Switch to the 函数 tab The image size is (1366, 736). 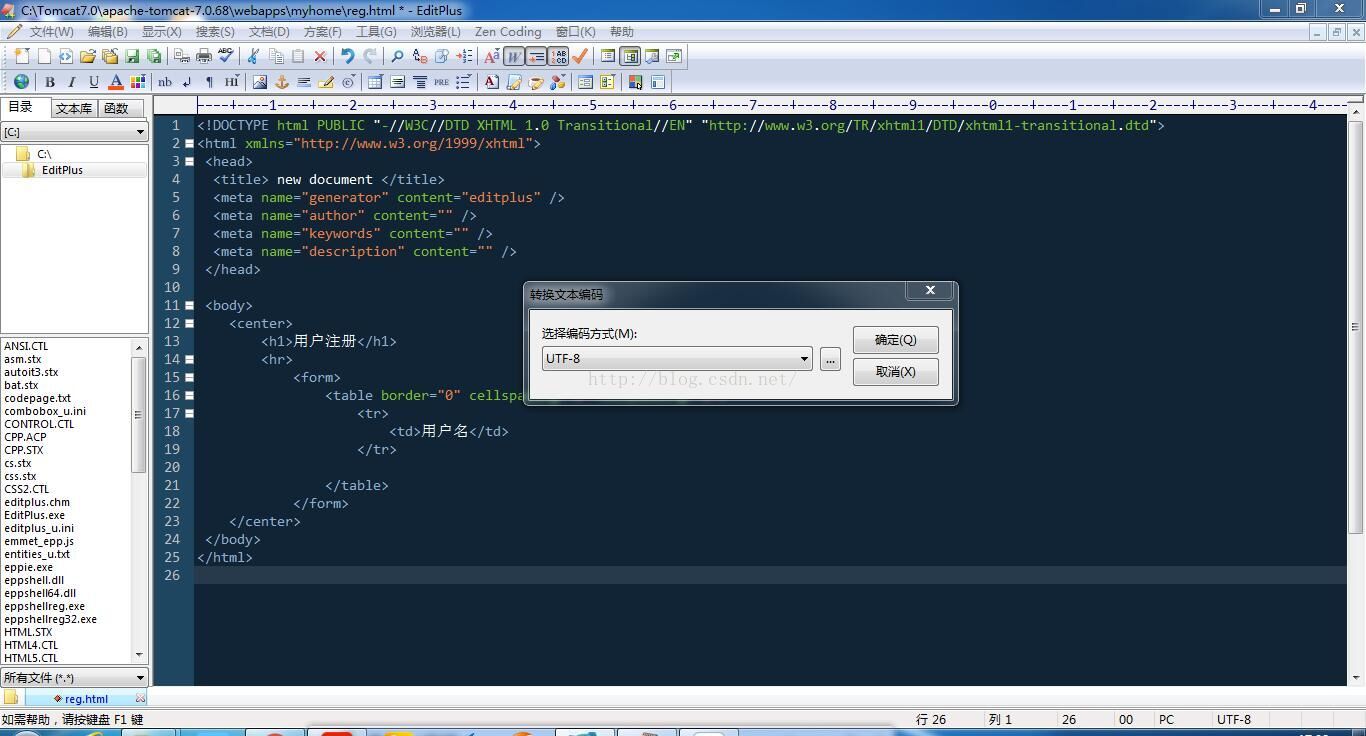(116, 108)
